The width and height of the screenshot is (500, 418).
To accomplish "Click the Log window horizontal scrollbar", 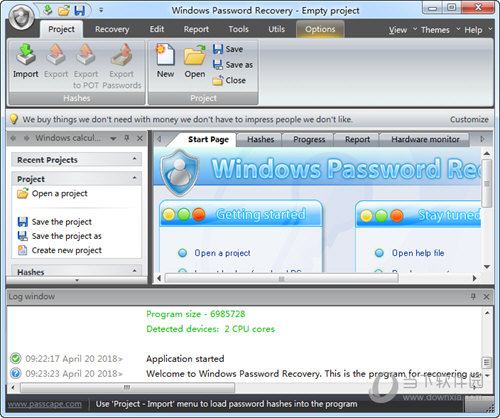I will (127, 387).
